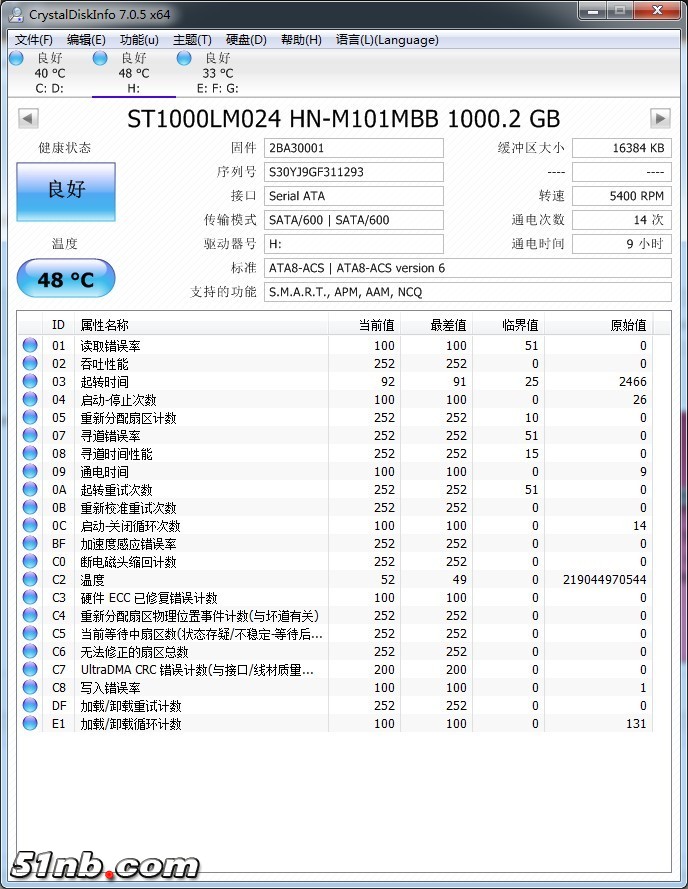Click status circle for C3 硬件 ECC row

[30, 597]
